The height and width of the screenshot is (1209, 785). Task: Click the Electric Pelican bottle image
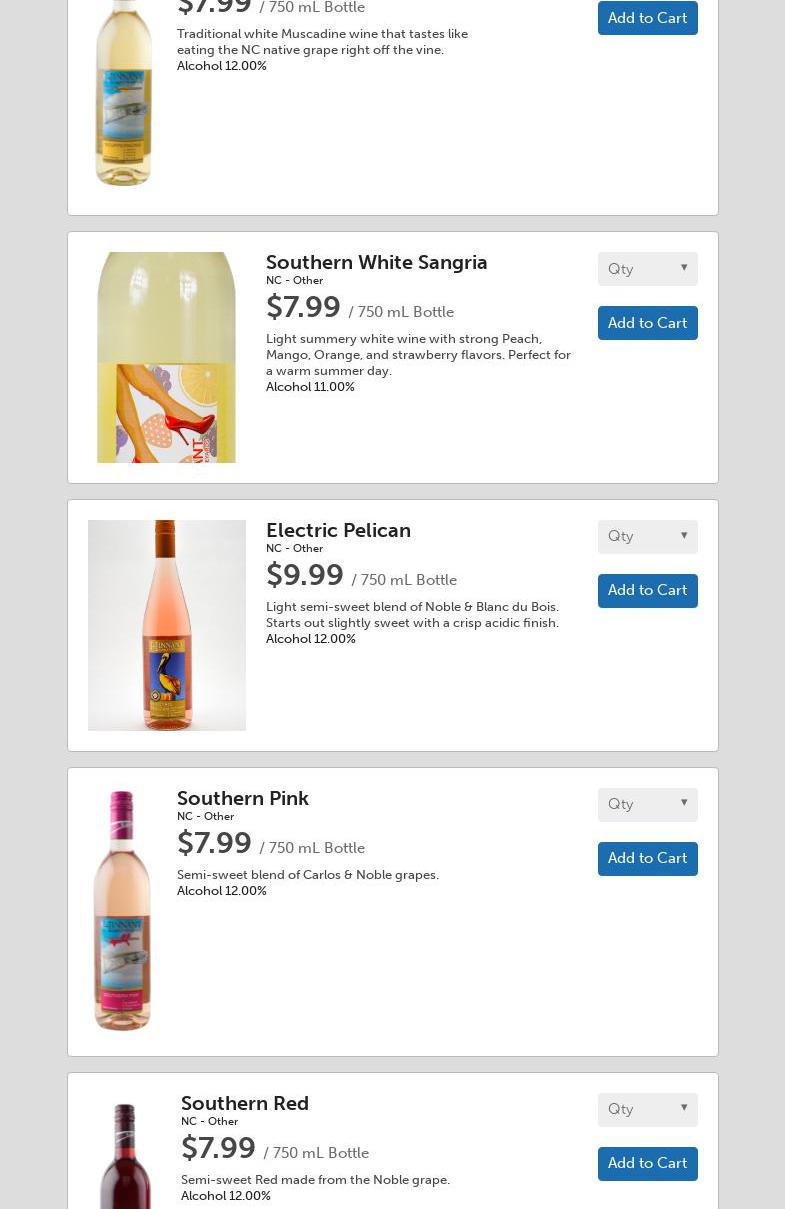coord(166,625)
